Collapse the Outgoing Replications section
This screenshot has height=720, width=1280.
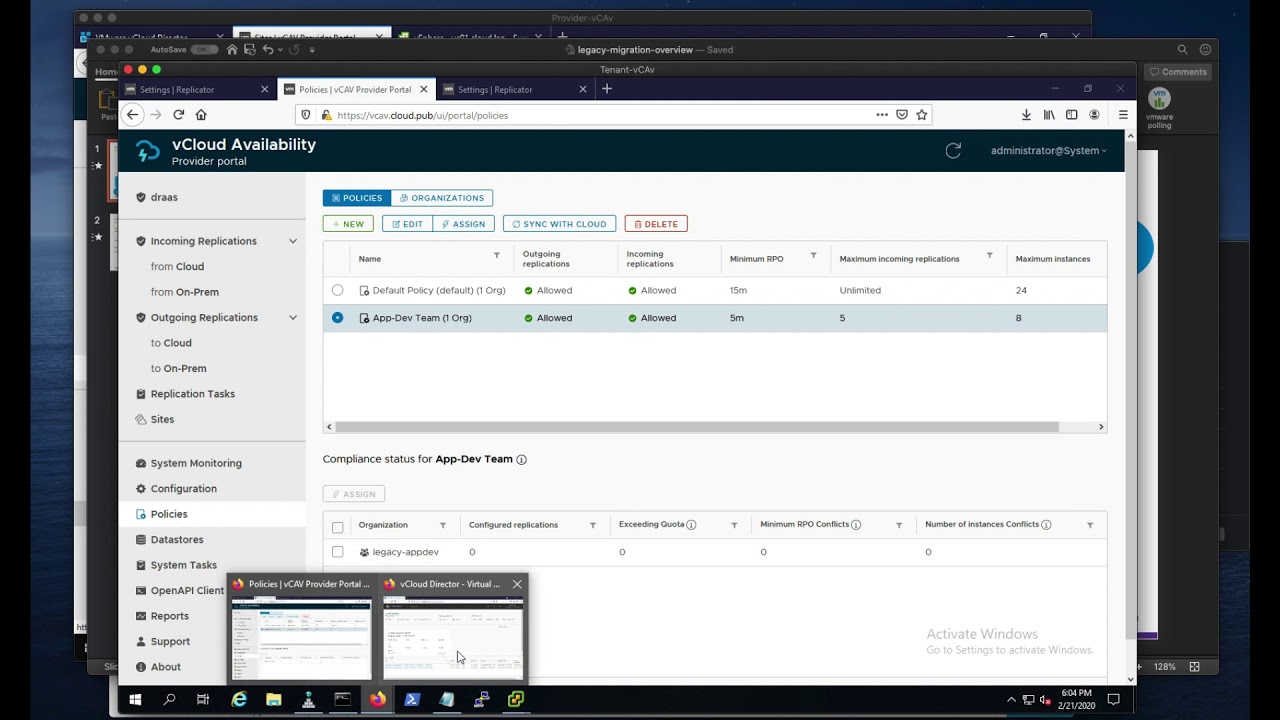(293, 318)
